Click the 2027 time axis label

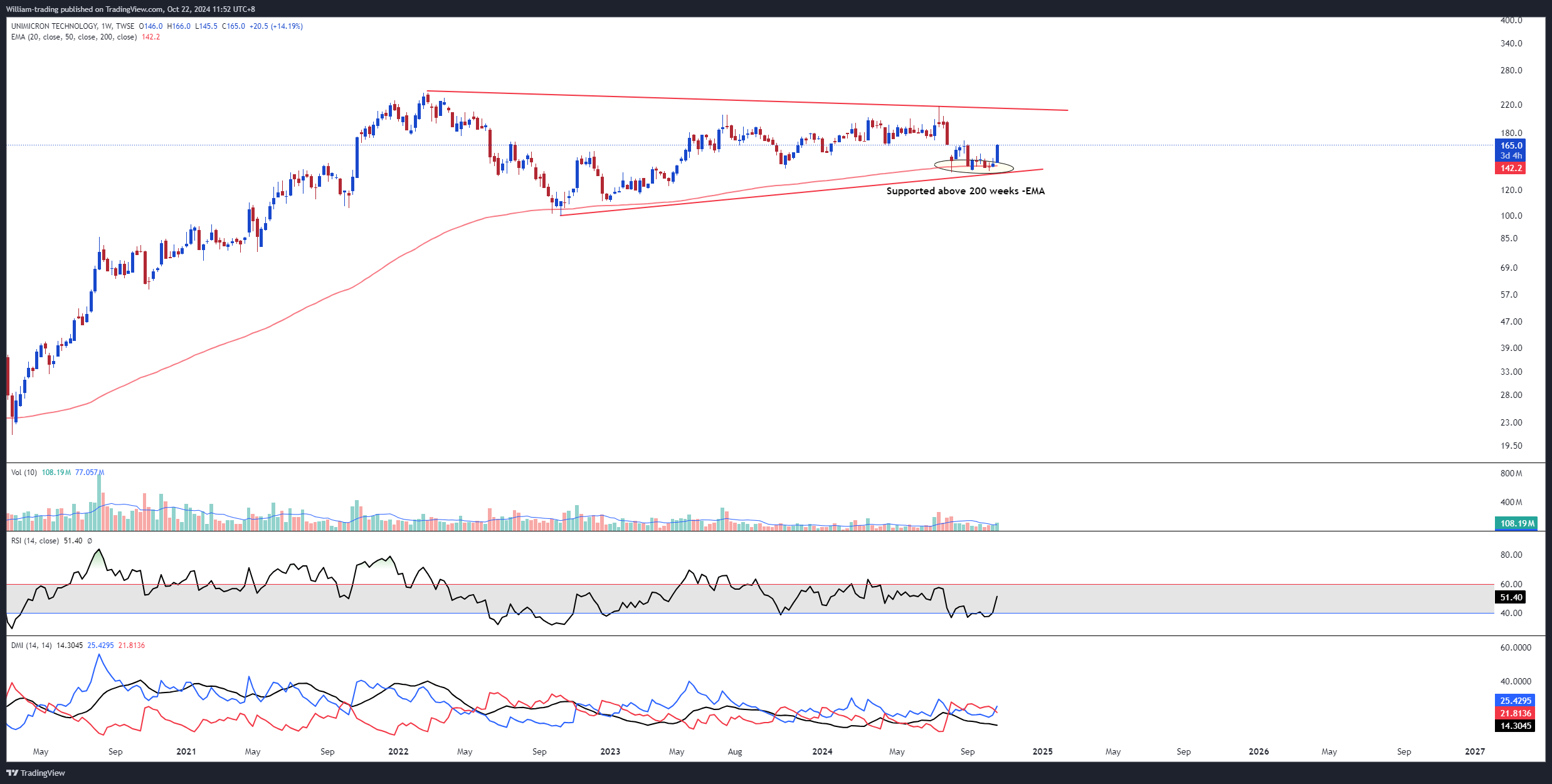point(1475,751)
